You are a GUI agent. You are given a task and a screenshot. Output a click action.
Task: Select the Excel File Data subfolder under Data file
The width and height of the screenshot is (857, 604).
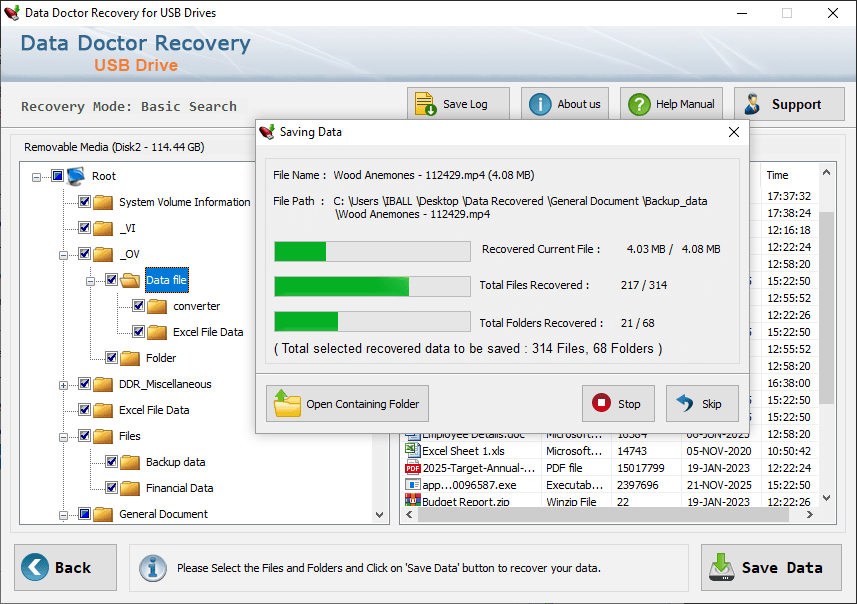(x=208, y=332)
